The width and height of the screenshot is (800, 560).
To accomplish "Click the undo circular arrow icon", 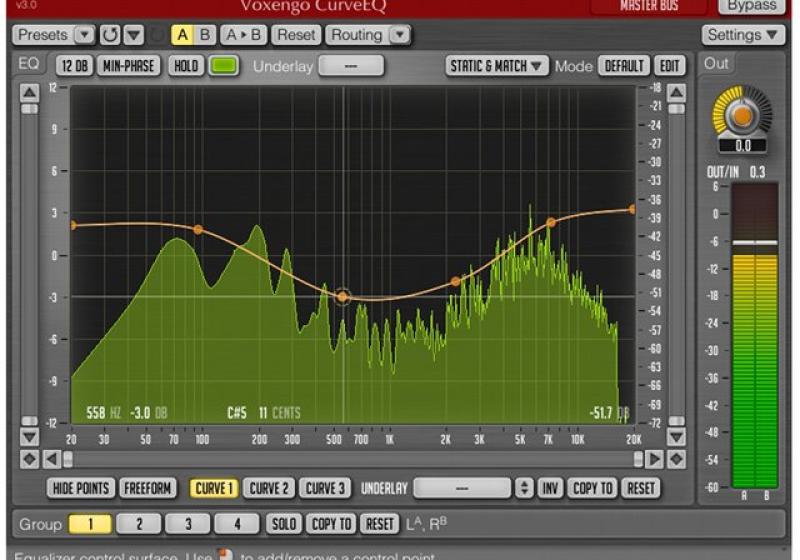I will pos(111,35).
